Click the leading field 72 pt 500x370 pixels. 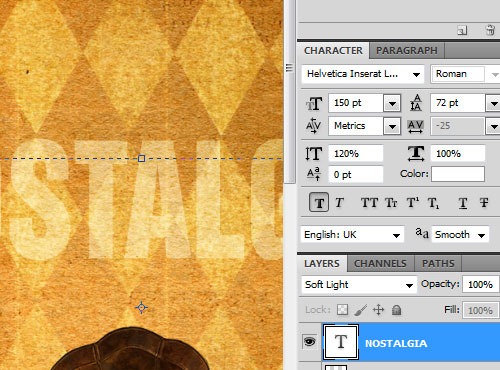[x=458, y=103]
